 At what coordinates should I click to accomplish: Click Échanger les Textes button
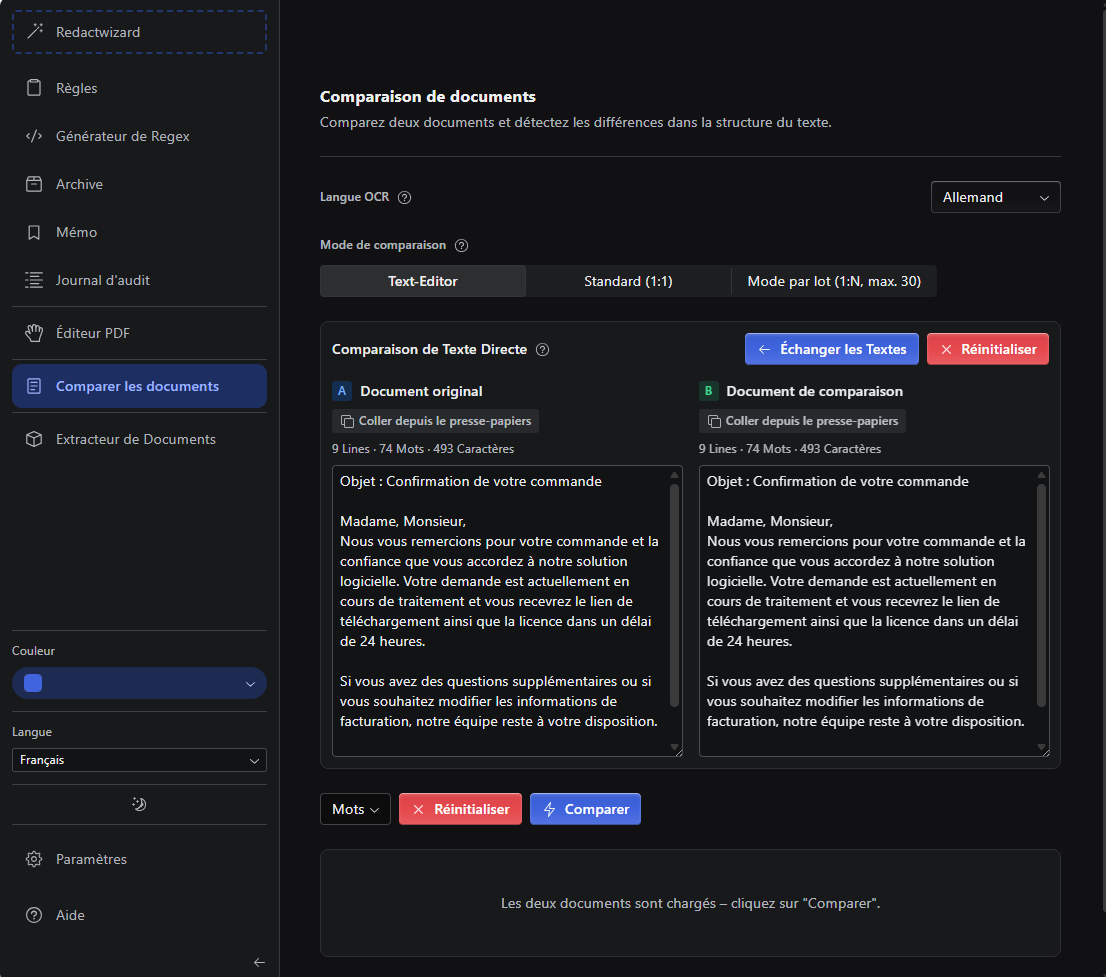832,349
